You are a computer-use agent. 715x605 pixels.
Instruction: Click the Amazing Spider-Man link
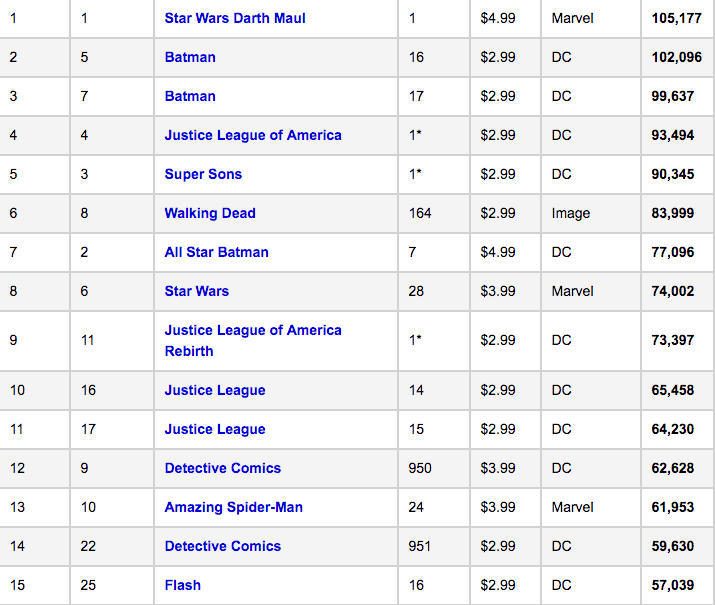click(233, 507)
